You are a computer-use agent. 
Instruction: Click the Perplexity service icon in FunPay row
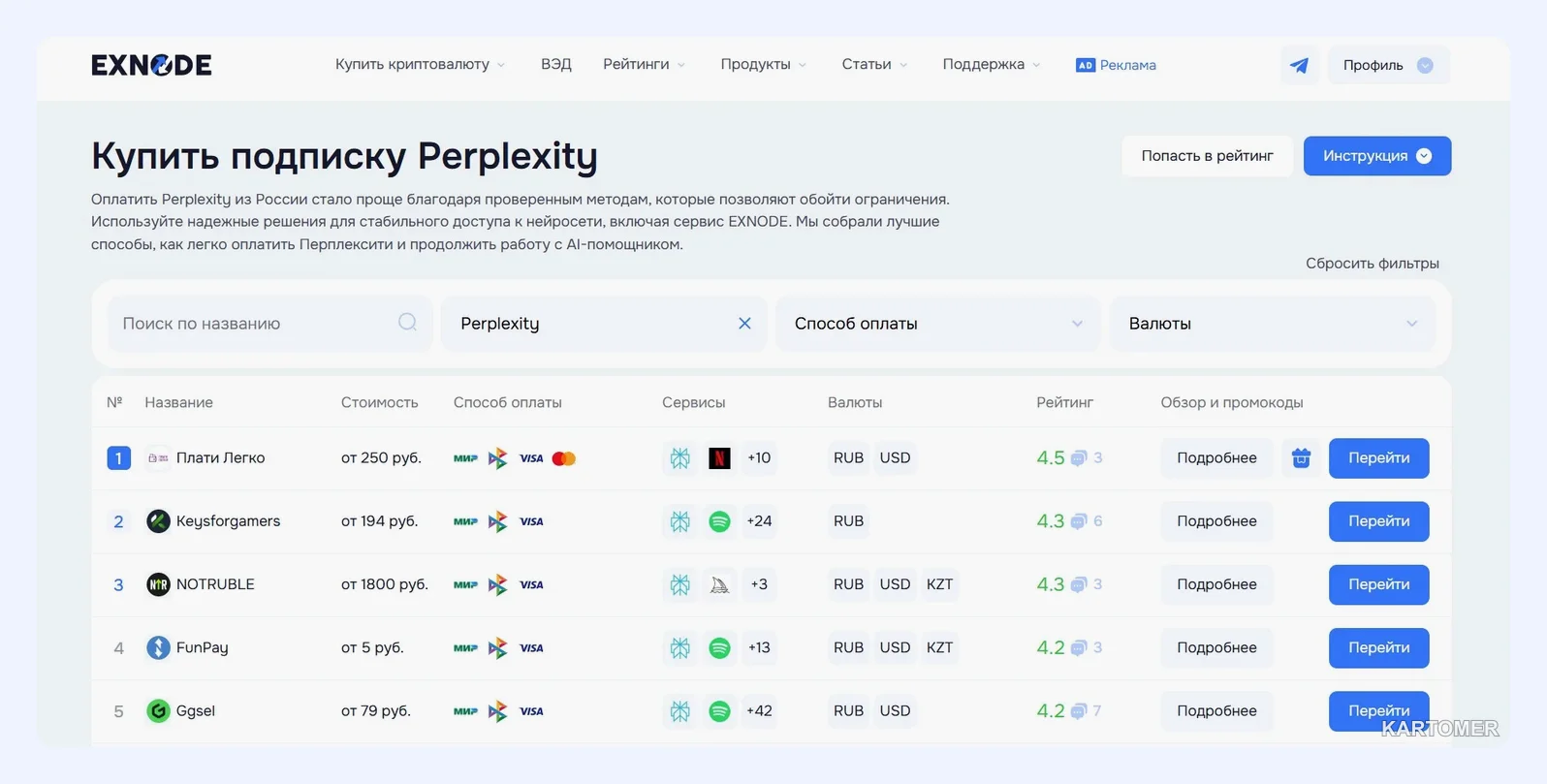click(x=680, y=647)
